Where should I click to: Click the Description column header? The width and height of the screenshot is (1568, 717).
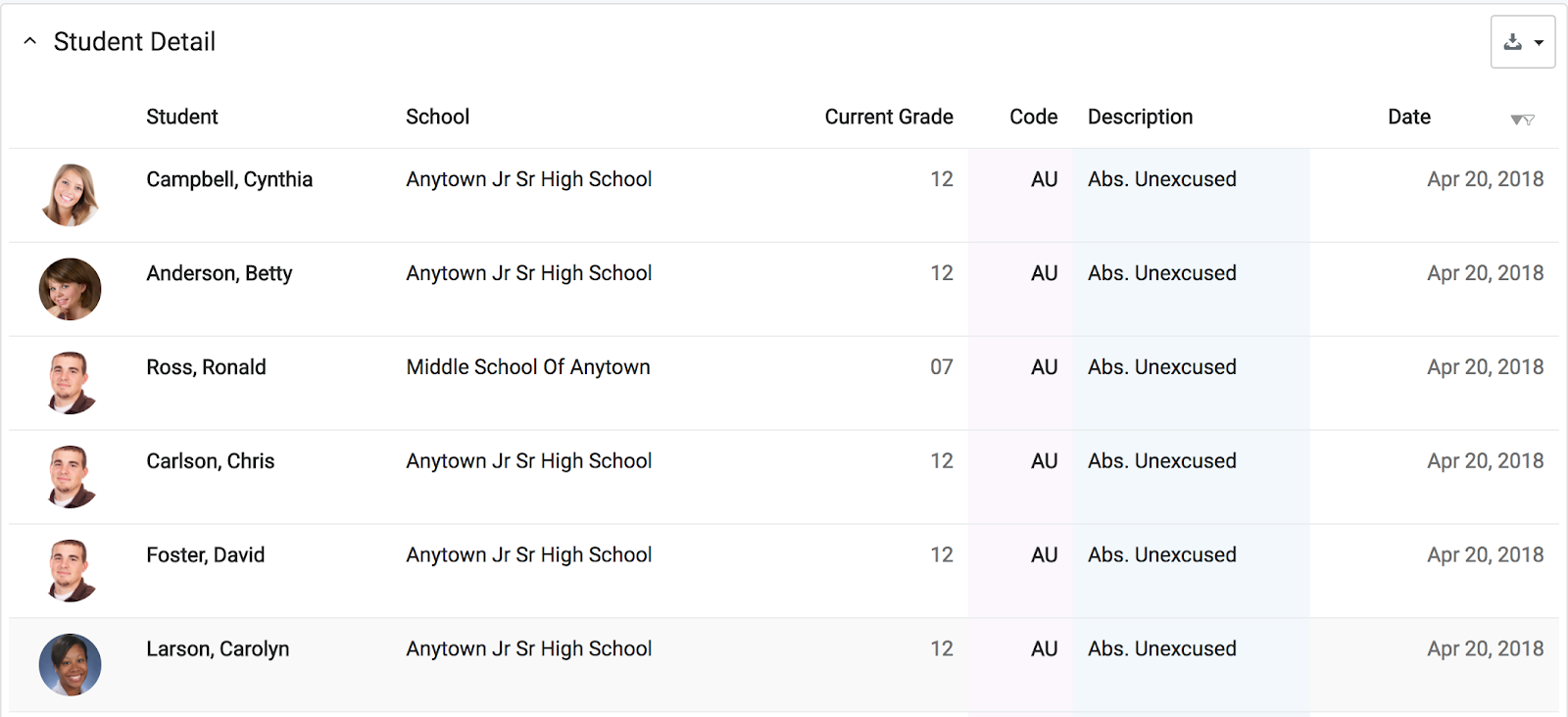point(1141,117)
